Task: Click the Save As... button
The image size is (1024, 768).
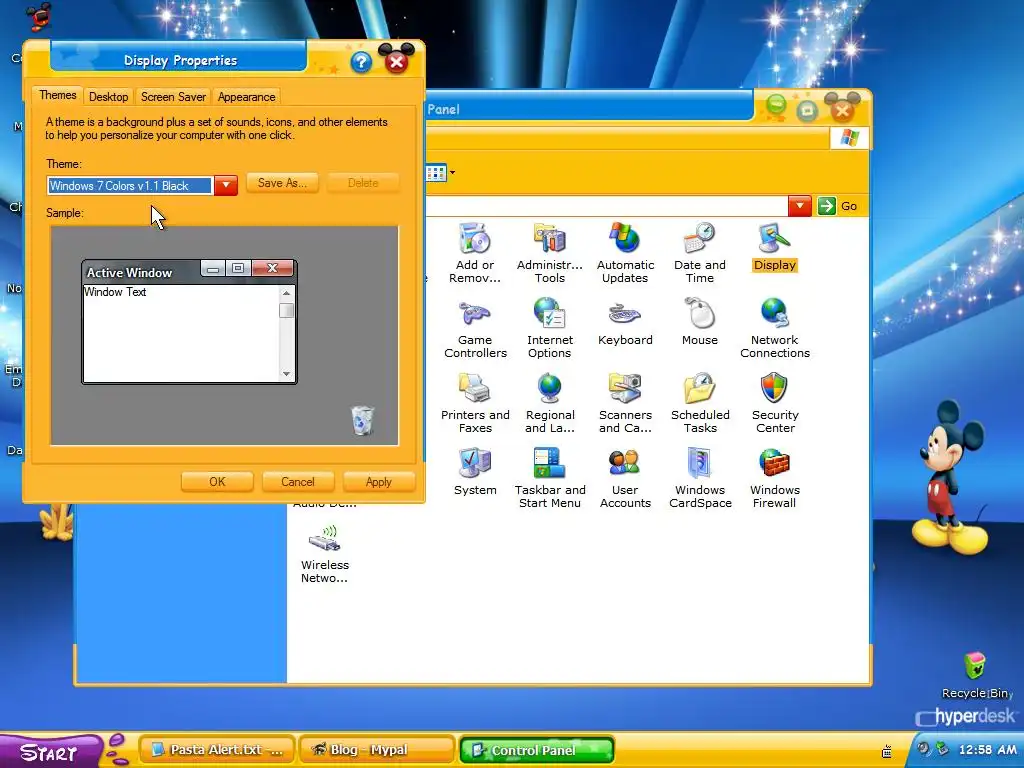Action: (x=282, y=183)
